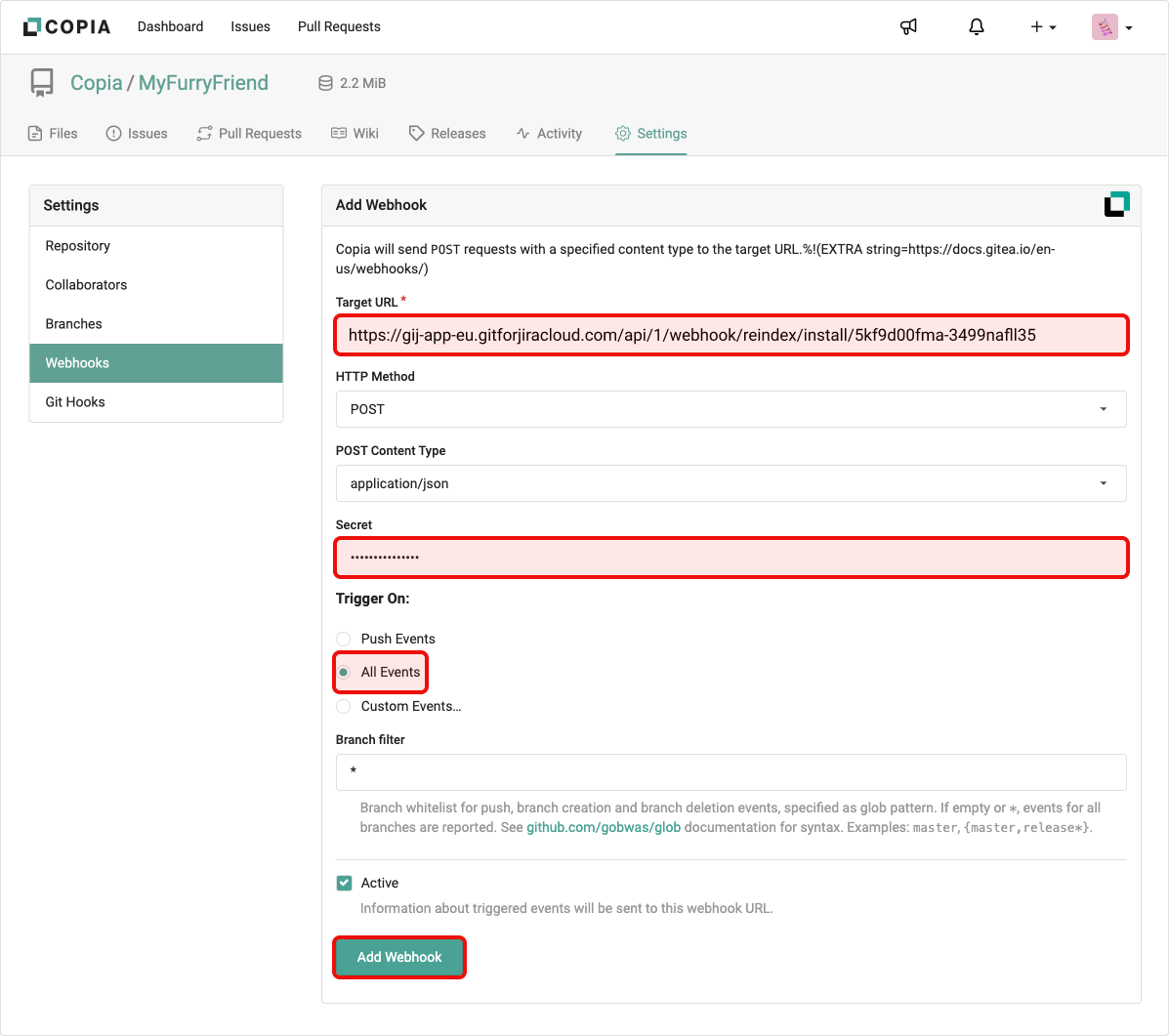The height and width of the screenshot is (1036, 1169).
Task: Select the All Events radio option
Action: 344,673
